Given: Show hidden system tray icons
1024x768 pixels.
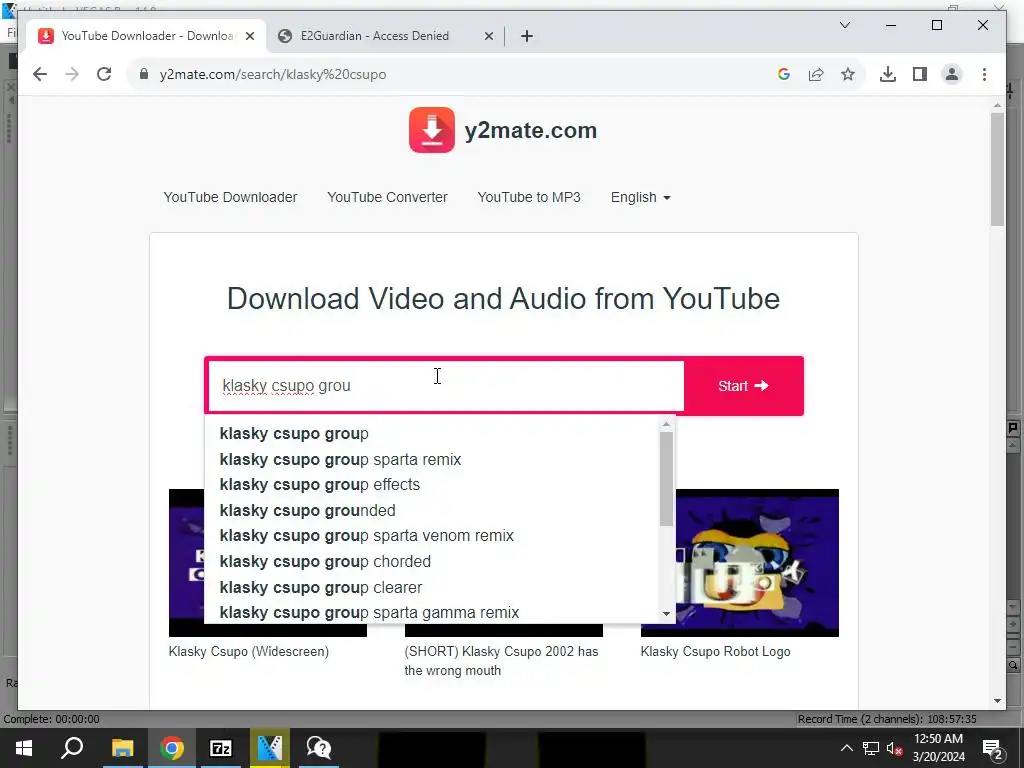Looking at the screenshot, I should (x=846, y=748).
